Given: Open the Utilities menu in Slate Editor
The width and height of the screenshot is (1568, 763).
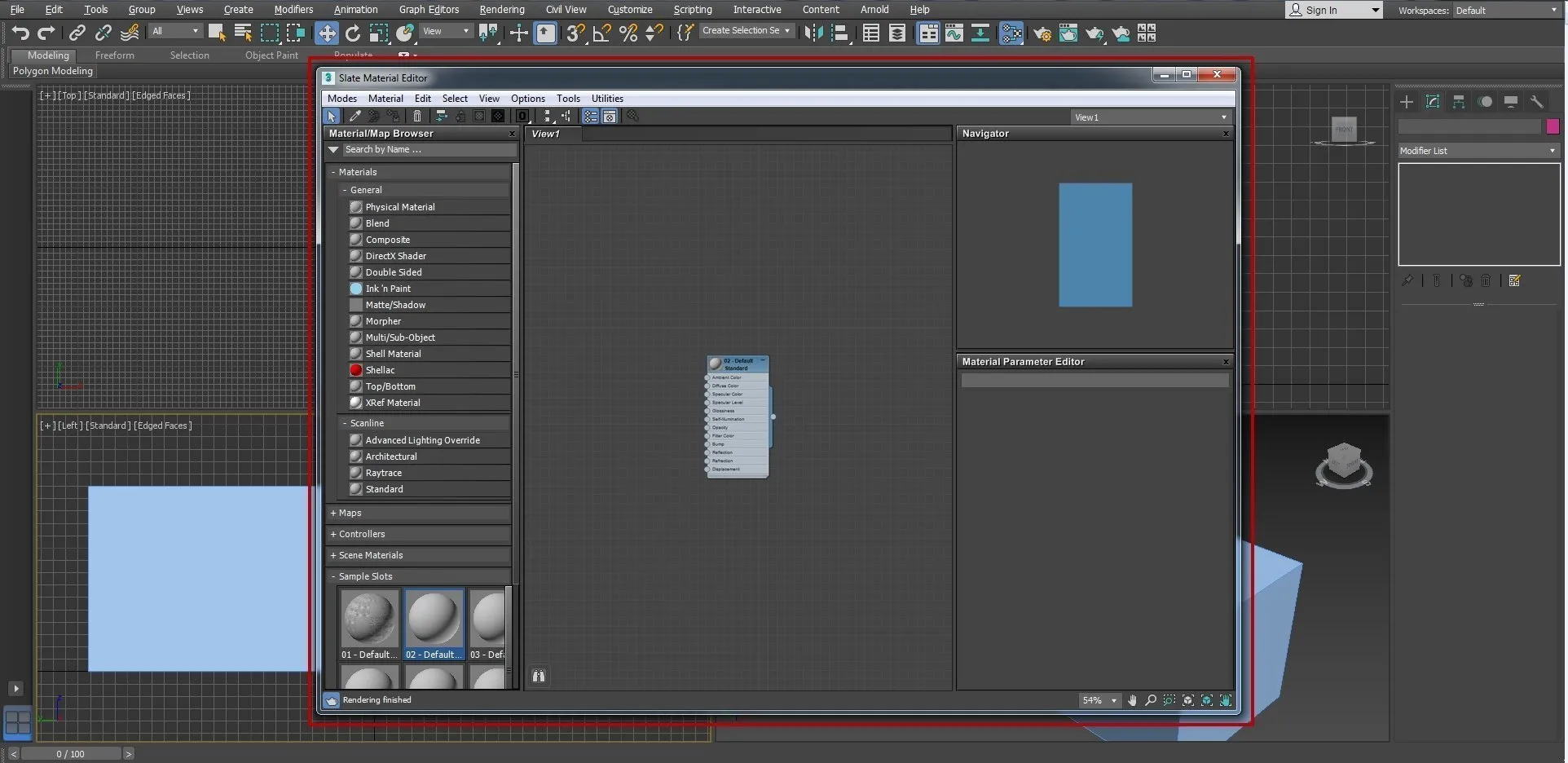Looking at the screenshot, I should click(607, 99).
